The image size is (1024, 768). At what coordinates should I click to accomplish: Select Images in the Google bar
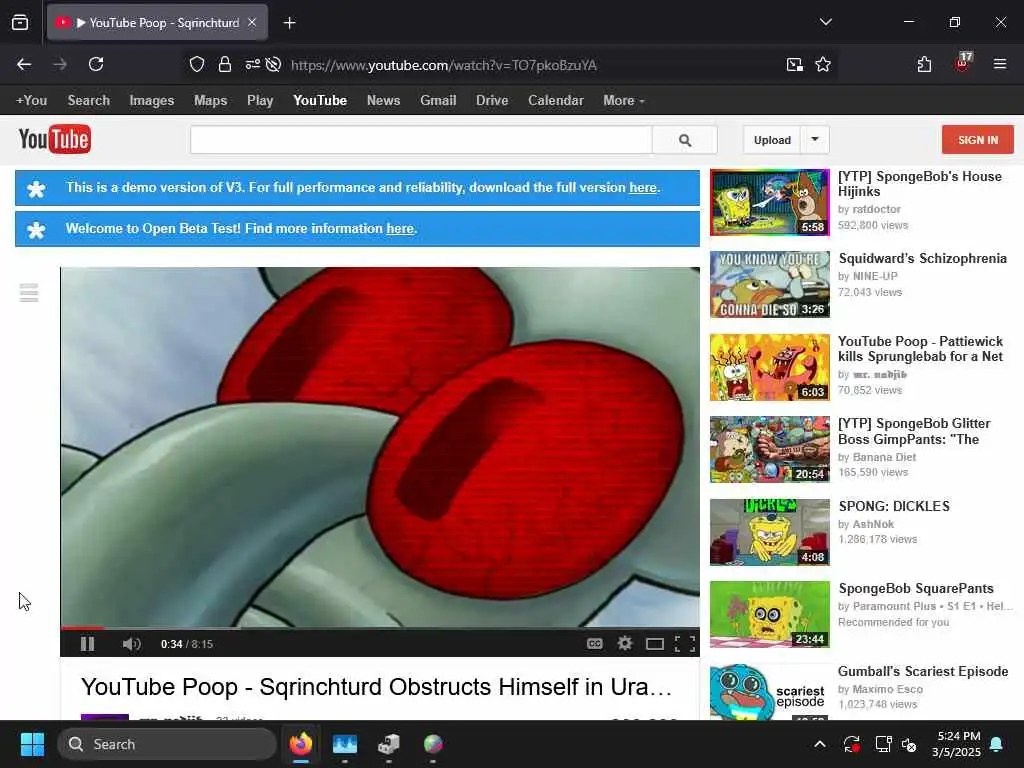pos(152,101)
